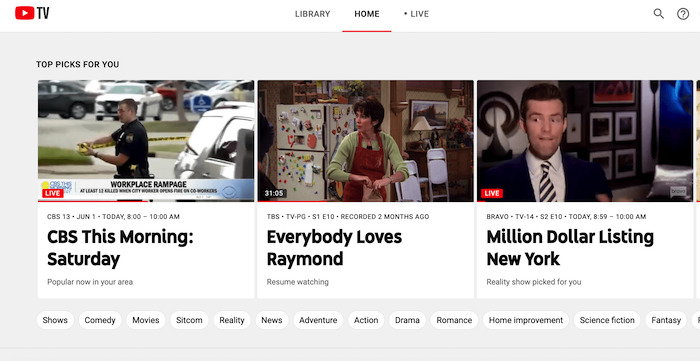The height and width of the screenshot is (361, 700).
Task: Watch the Million Dollar Listing thumbnail
Action: coord(585,141)
